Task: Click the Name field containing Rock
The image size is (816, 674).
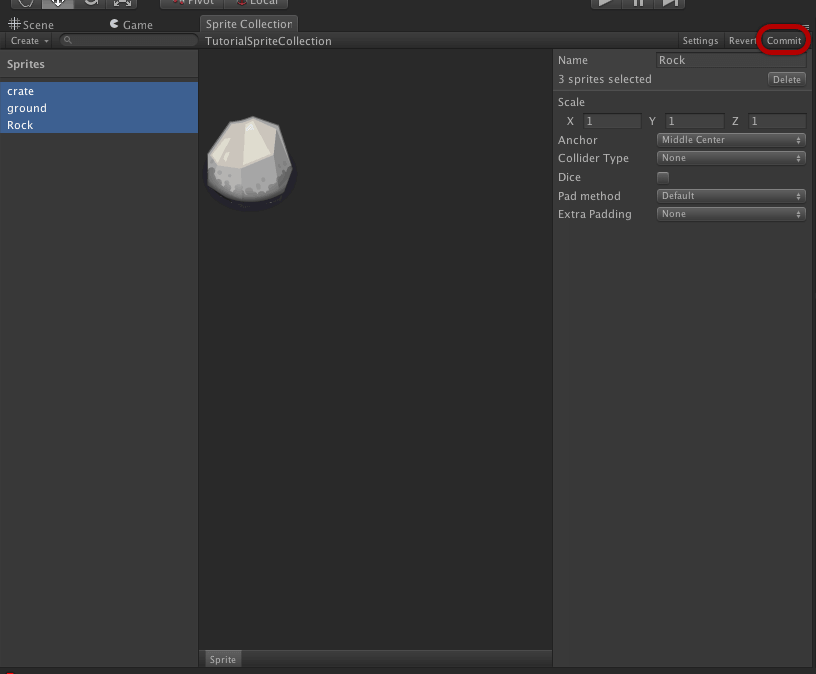Action: (731, 60)
